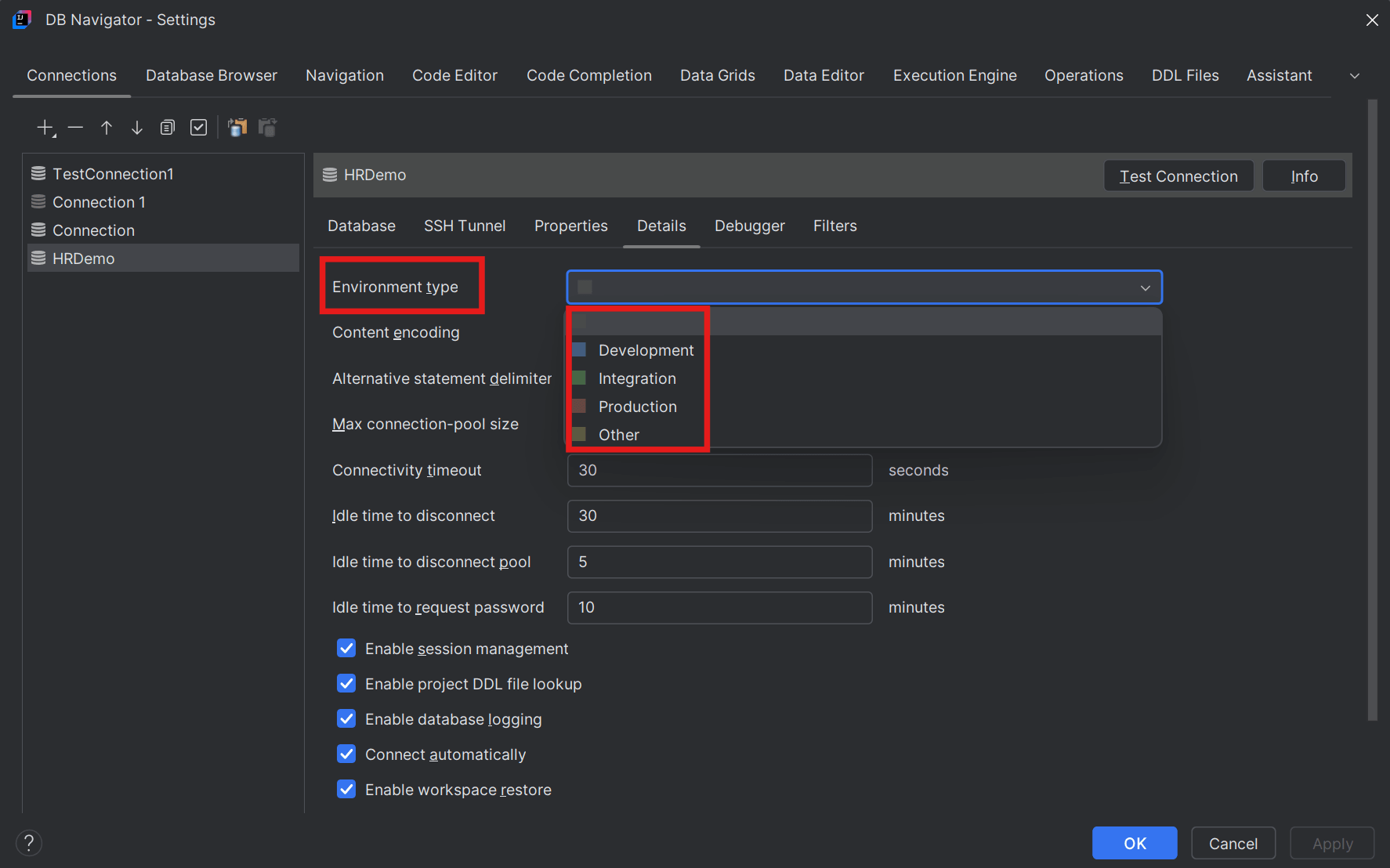Click the Test Connection button
The image size is (1390, 868).
pyautogui.click(x=1178, y=175)
